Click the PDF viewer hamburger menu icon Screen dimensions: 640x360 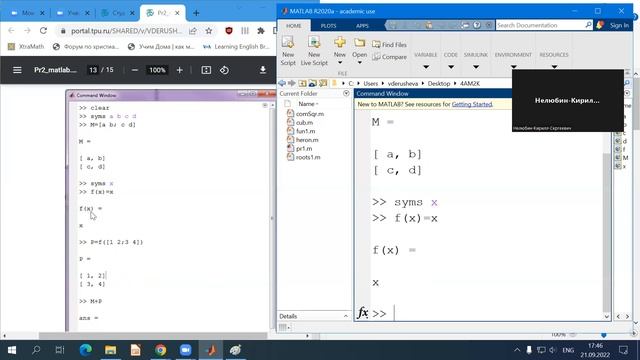[x=17, y=70]
